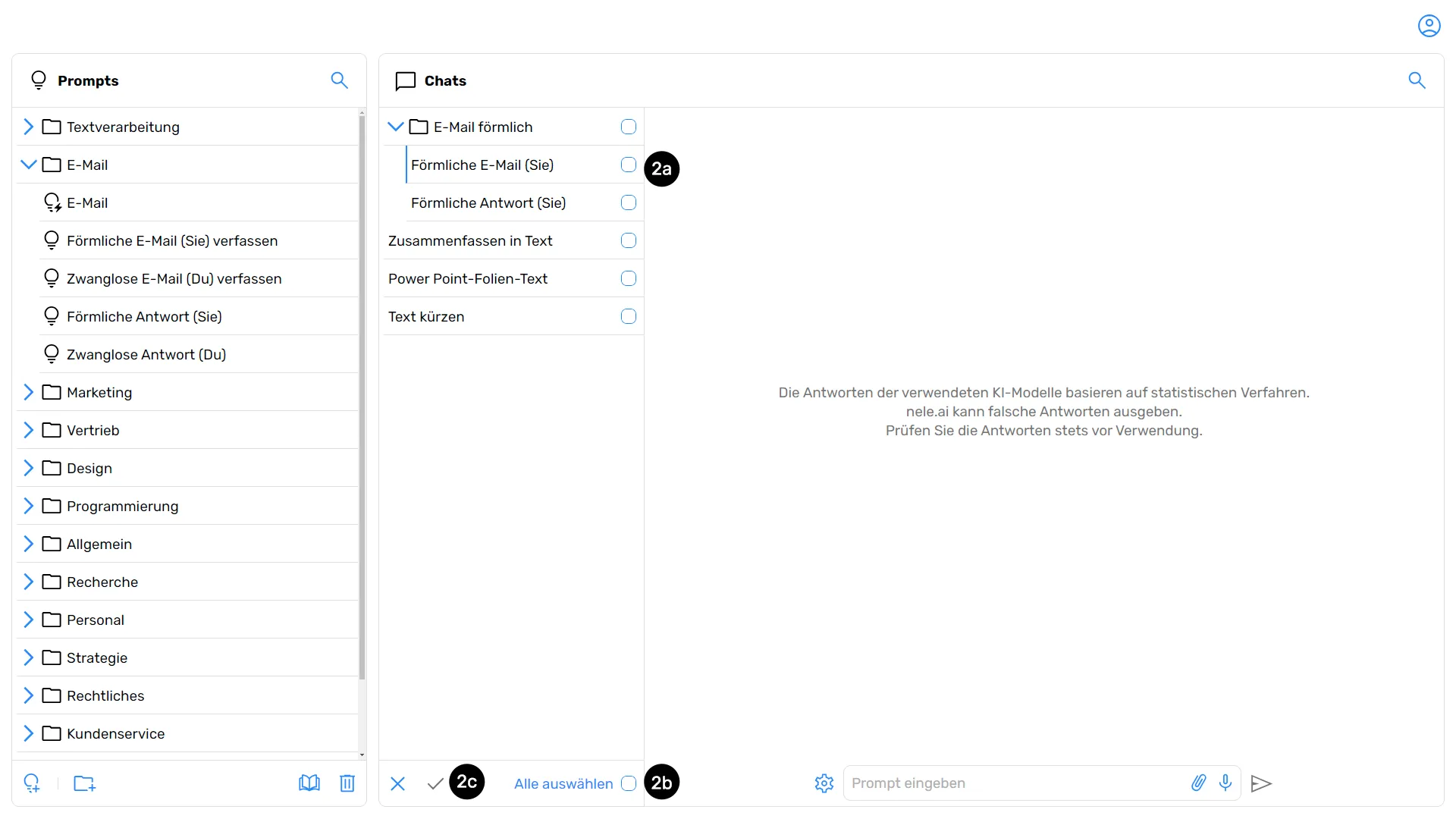Click the trash delete icon in Prompts
The width and height of the screenshot is (1456, 819).
pos(347,783)
